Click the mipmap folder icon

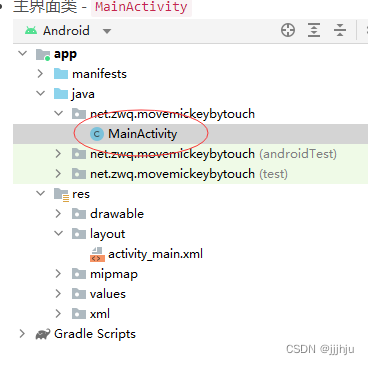click(x=79, y=274)
